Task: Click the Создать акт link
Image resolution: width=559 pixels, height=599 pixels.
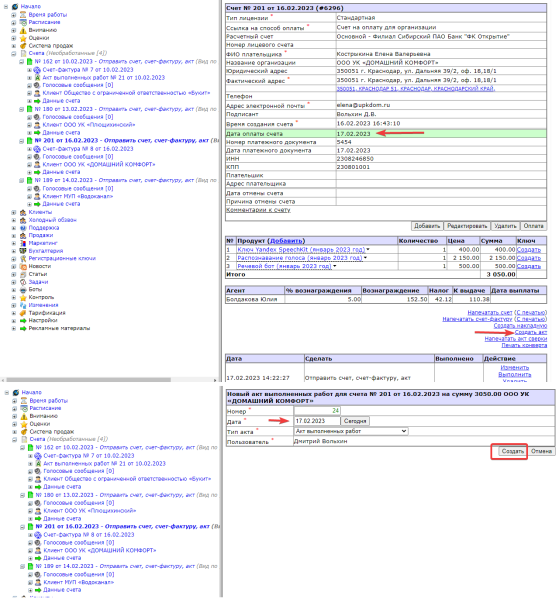Action: [x=531, y=332]
